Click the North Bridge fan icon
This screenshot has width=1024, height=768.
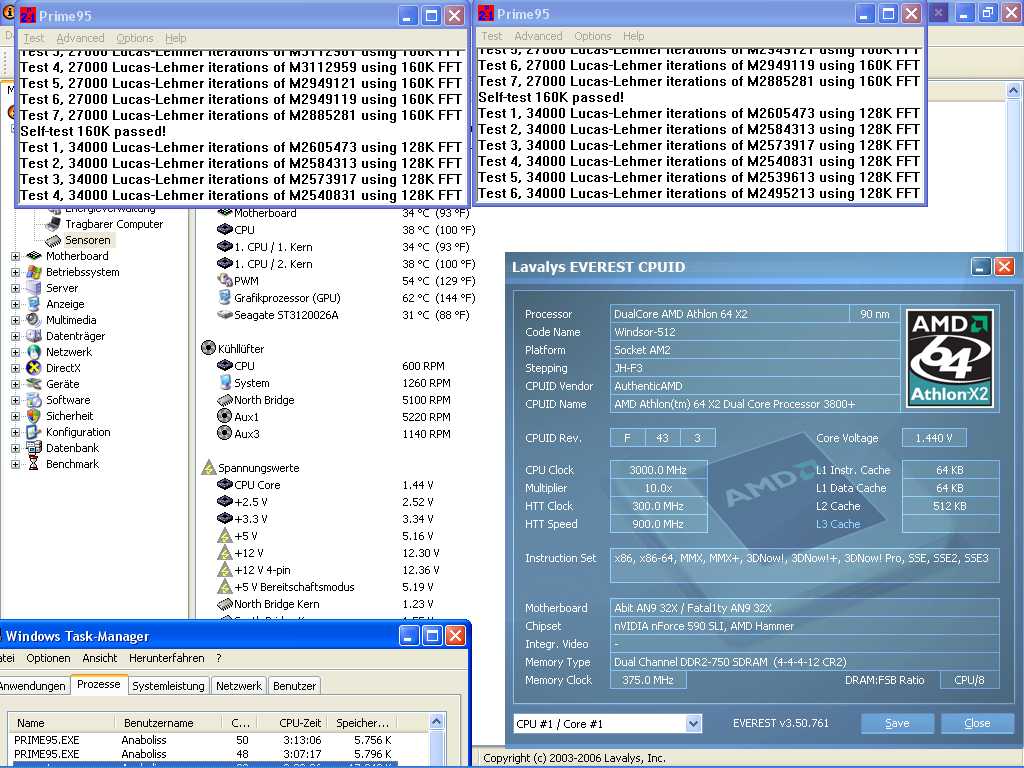[225, 400]
